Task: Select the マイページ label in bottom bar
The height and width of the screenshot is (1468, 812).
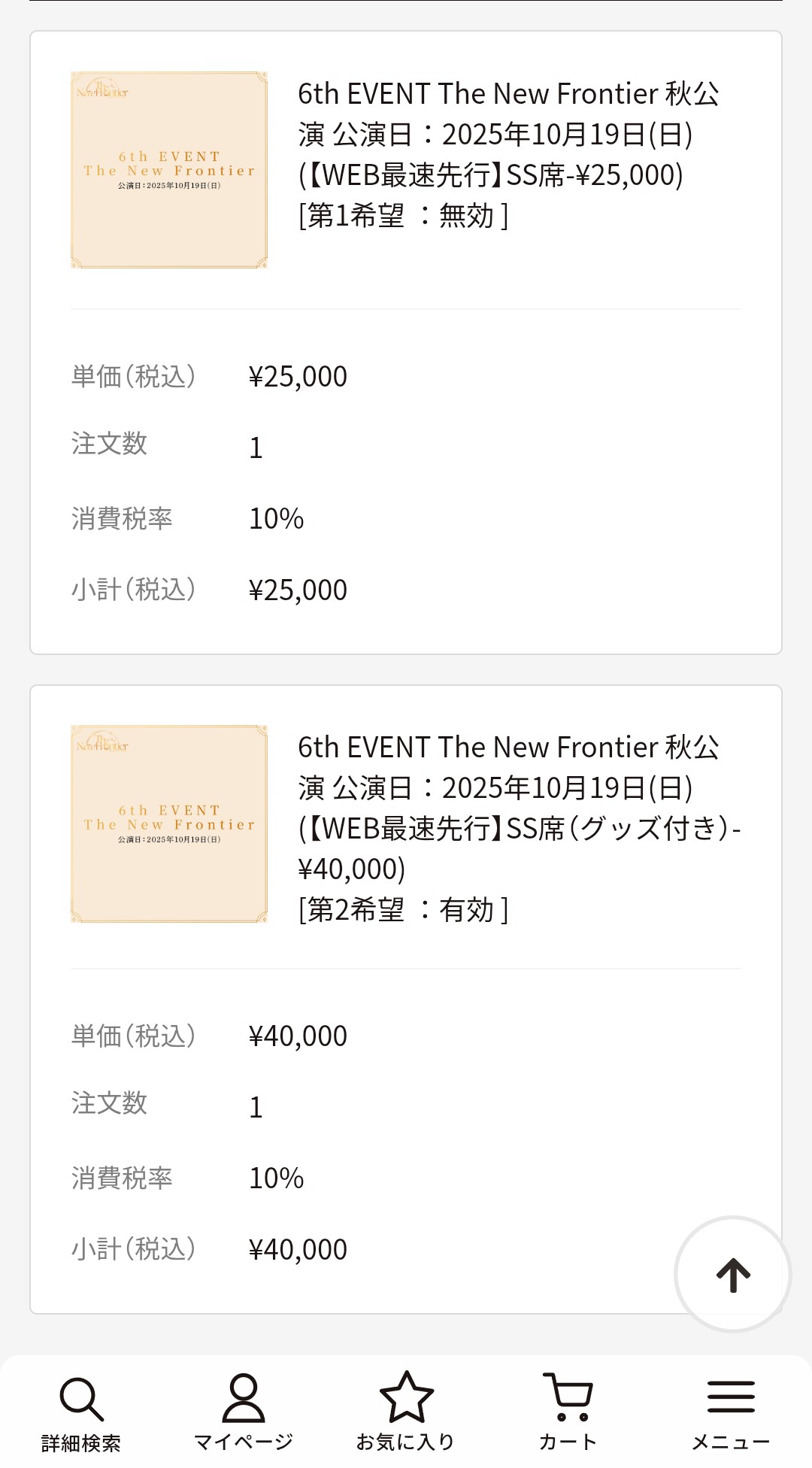Action: coord(244,1442)
